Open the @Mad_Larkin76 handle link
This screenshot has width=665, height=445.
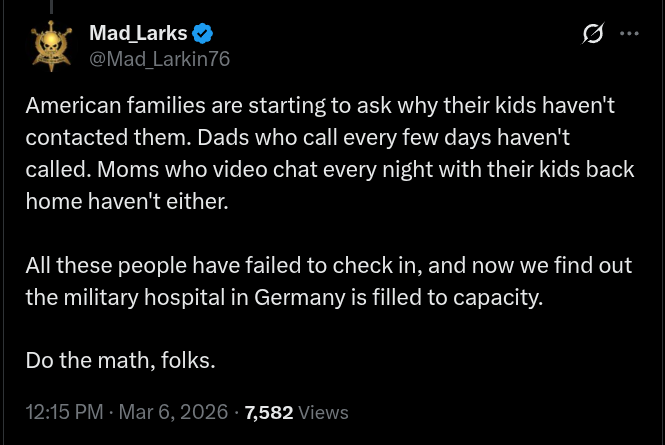(x=160, y=59)
